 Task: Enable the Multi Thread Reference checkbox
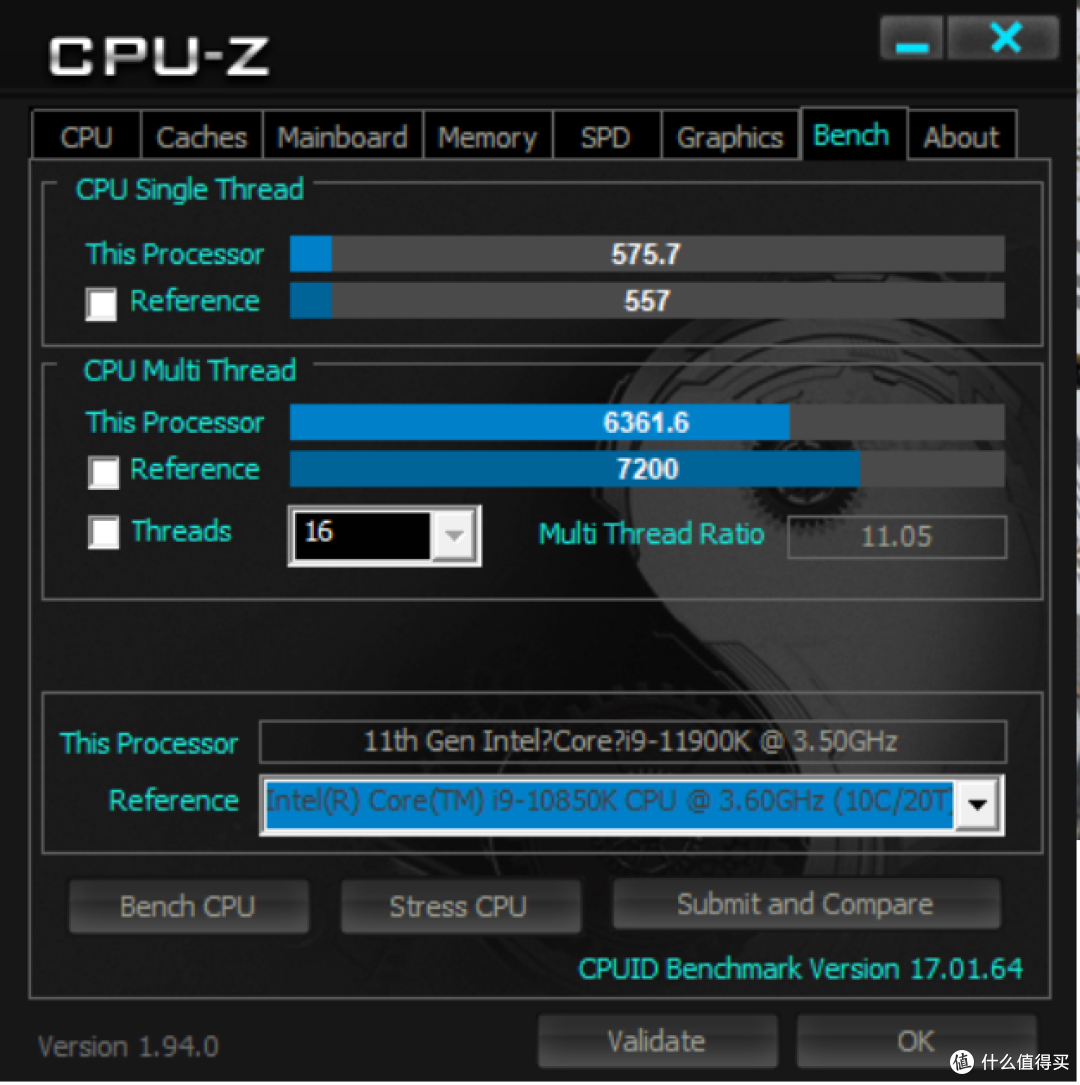coord(103,473)
